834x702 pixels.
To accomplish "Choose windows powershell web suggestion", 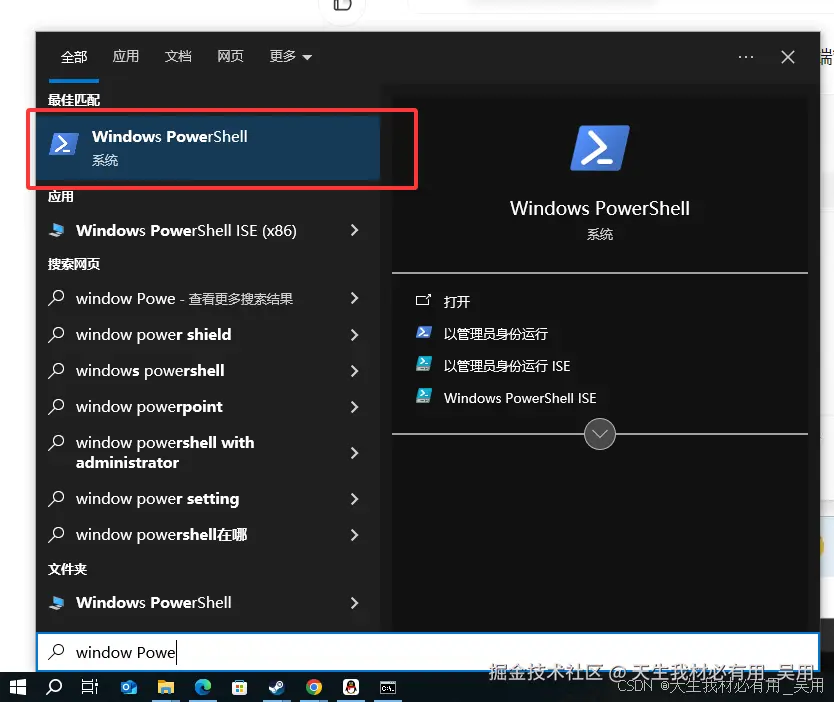I will click(150, 371).
